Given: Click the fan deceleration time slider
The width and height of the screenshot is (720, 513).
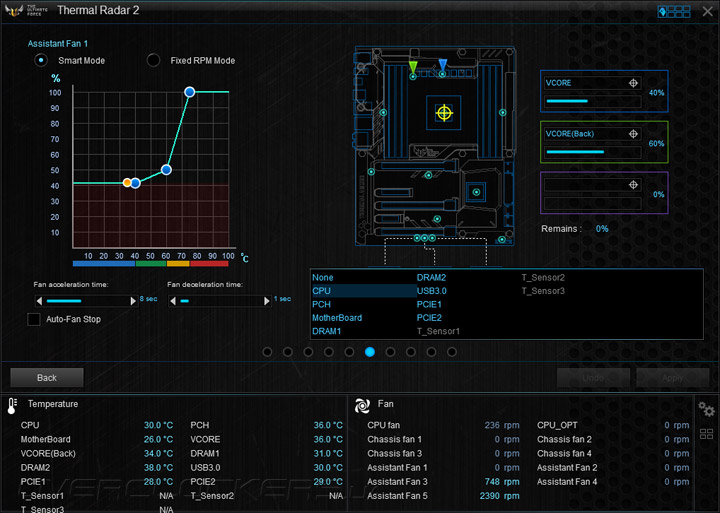Looking at the screenshot, I should pos(220,301).
